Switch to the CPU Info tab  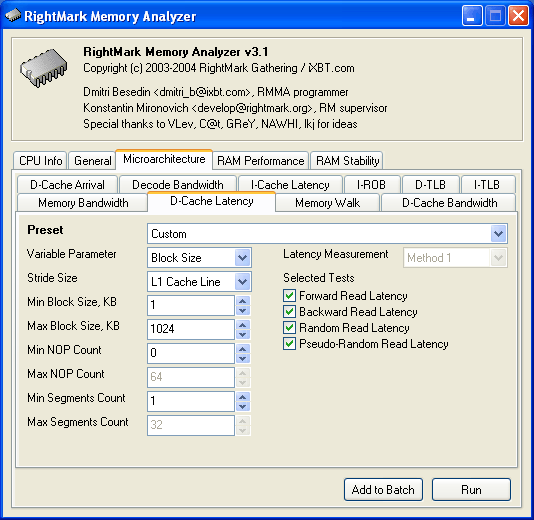coord(41,160)
